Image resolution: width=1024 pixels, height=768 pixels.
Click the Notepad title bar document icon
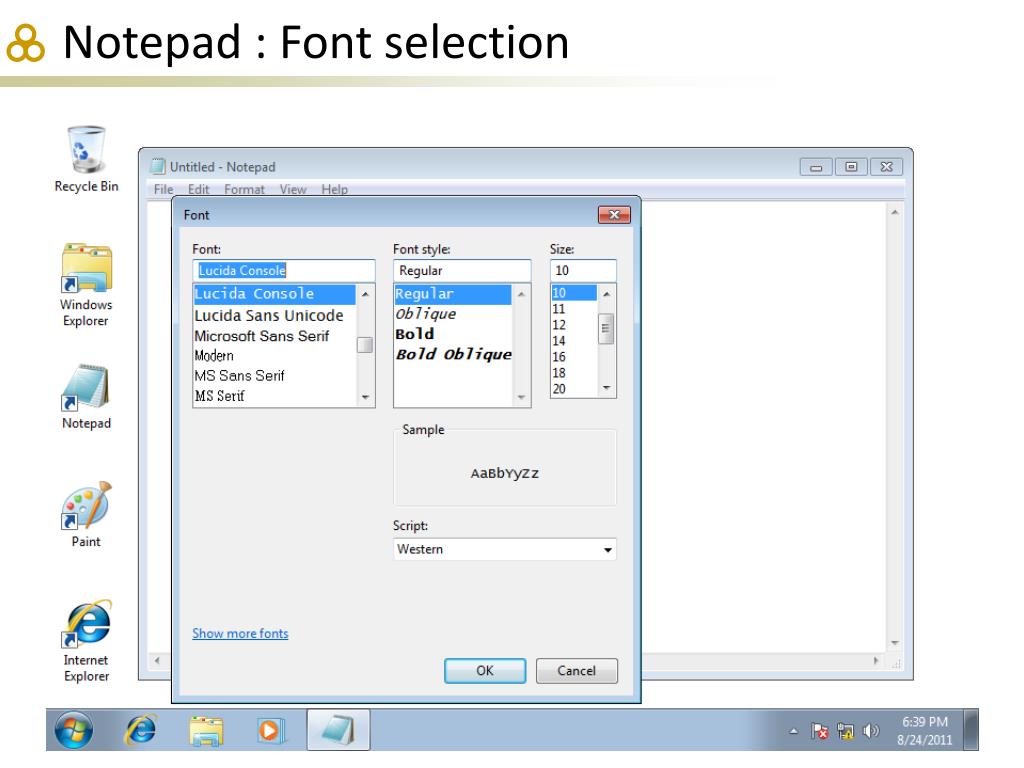(157, 167)
